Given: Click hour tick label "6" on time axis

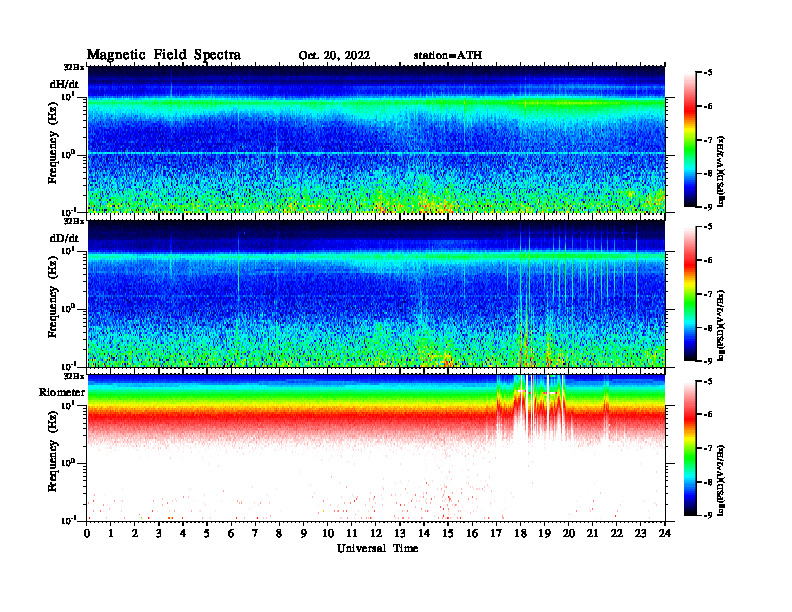Looking at the screenshot, I should (x=231, y=534).
